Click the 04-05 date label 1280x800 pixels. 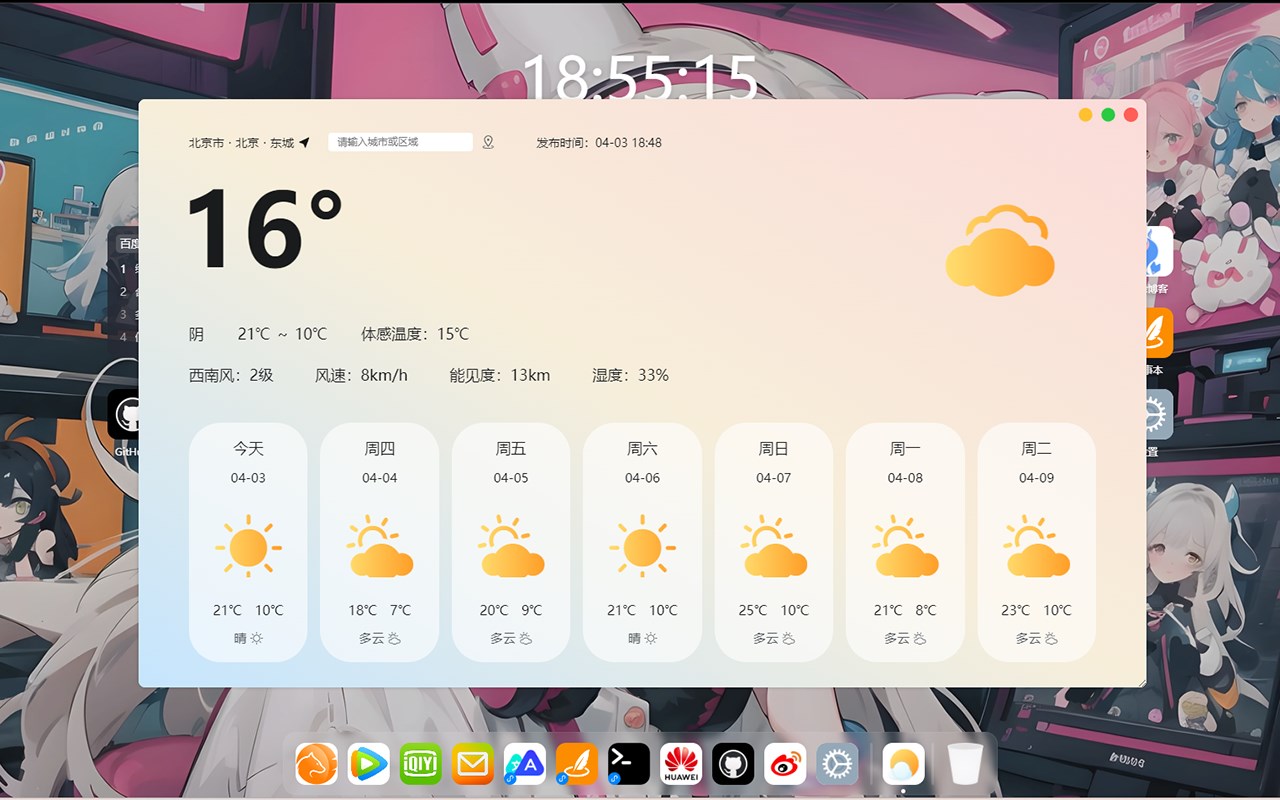pyautogui.click(x=511, y=478)
